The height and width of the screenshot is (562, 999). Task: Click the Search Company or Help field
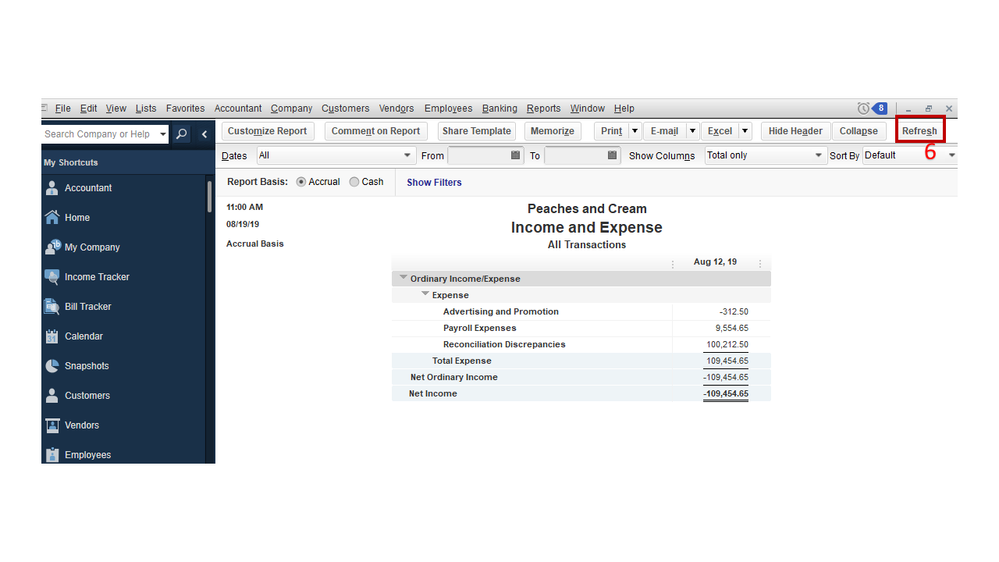tap(100, 134)
